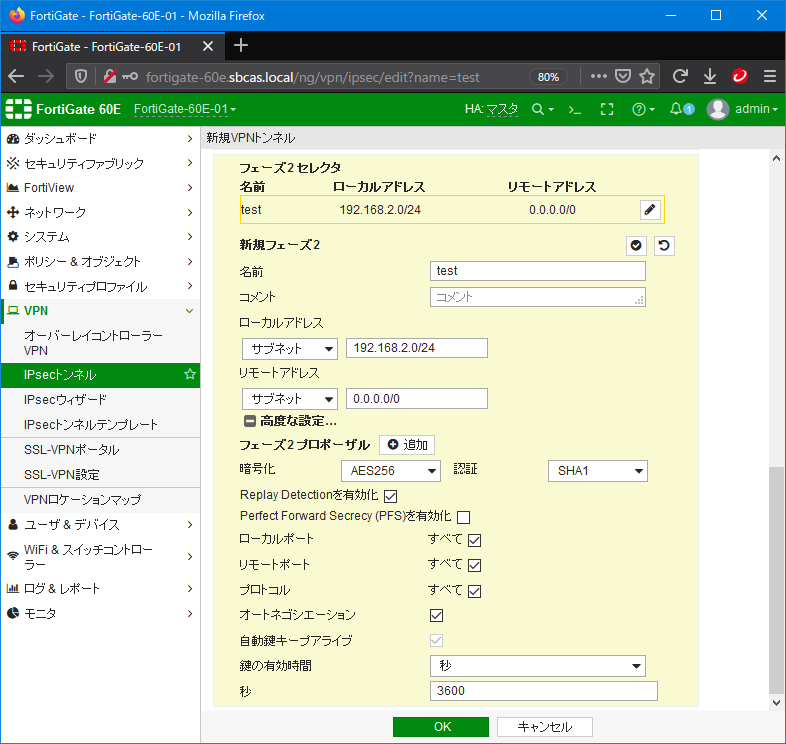This screenshot has height=744, width=786.
Task: Open the admin account dropdown
Action: coord(756,109)
